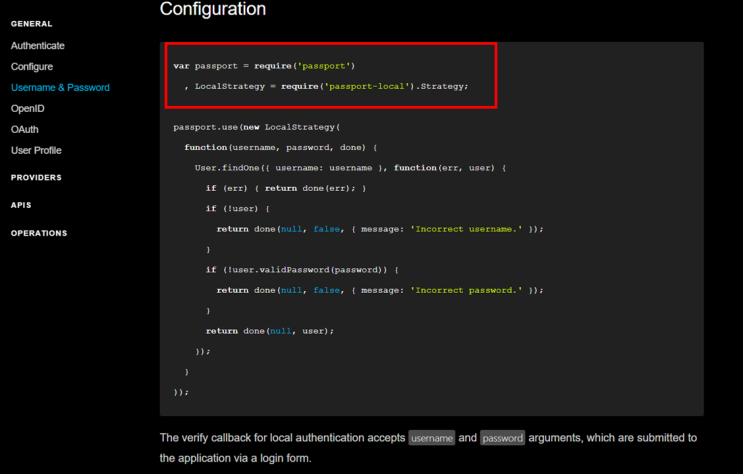Click the User.findOne code line

350,168
